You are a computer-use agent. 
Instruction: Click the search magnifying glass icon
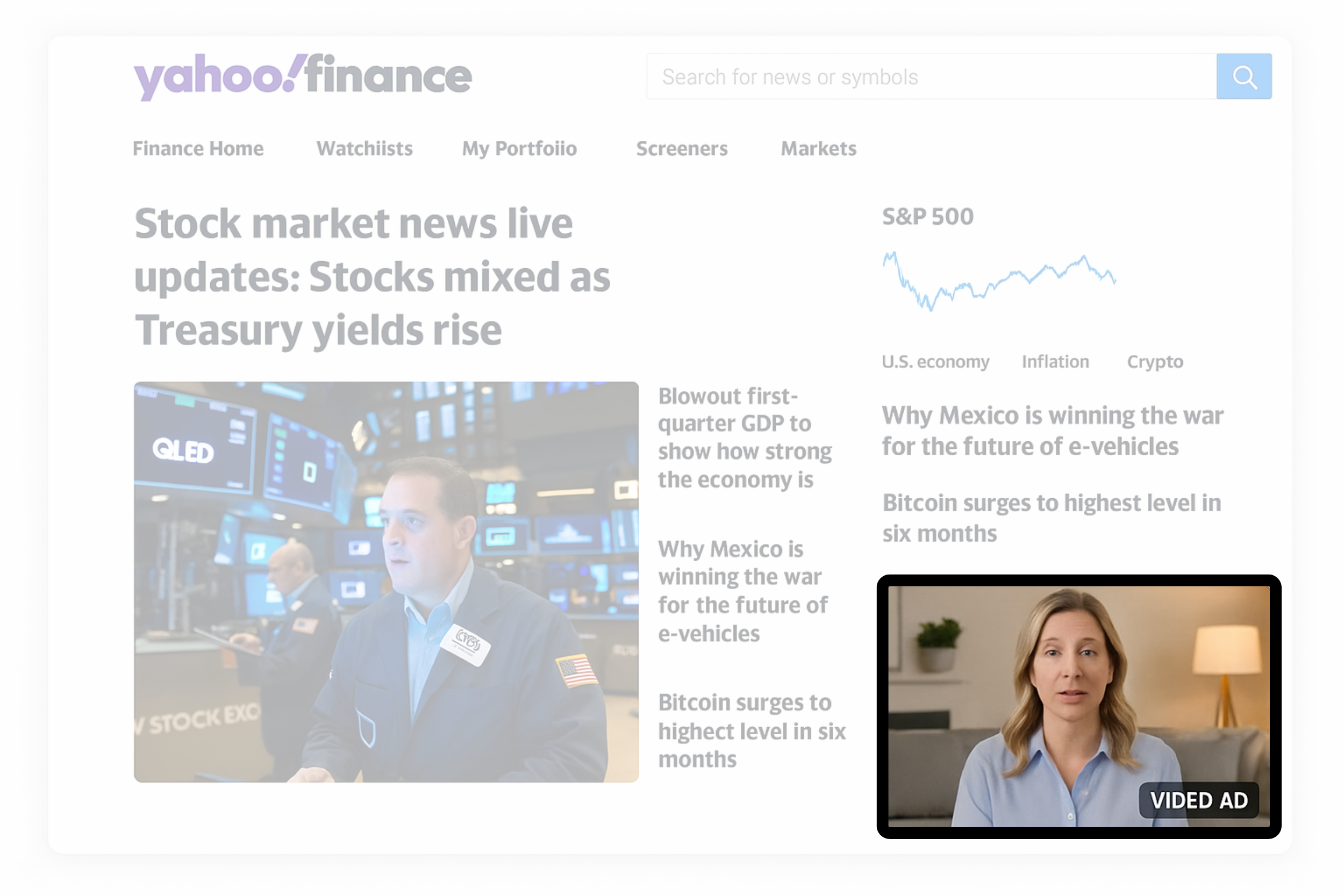(x=1245, y=76)
